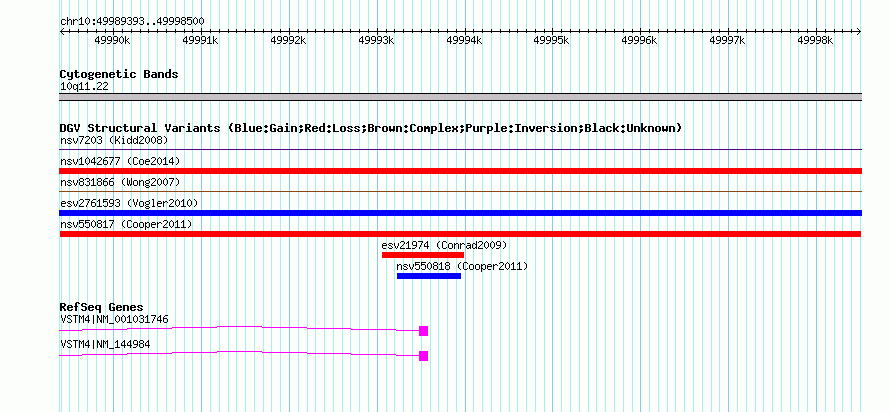Click the VSTM4|NM_001031746 magenta exon box
This screenshot has height=412, width=890.
click(423, 331)
